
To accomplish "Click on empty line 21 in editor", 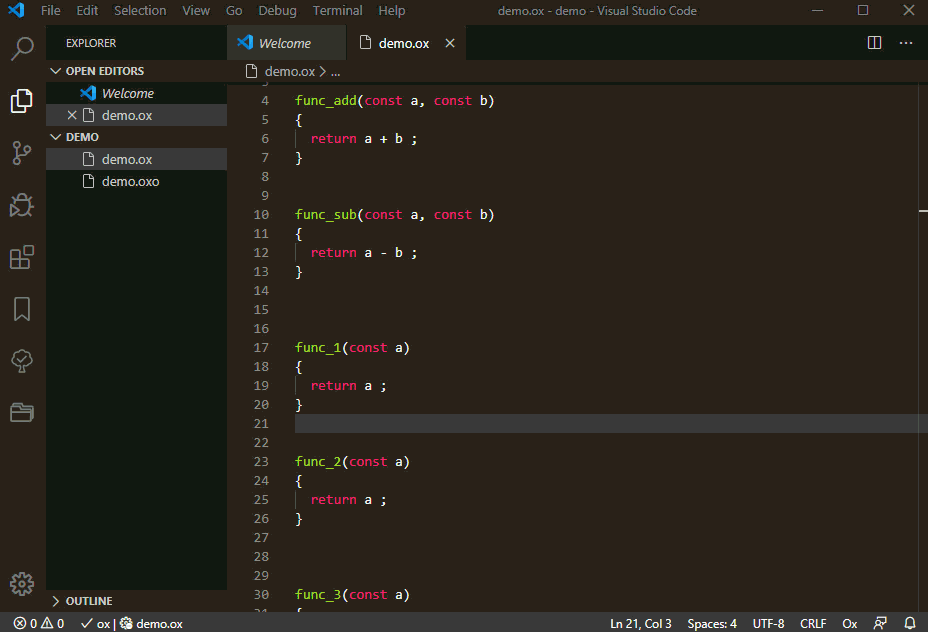I will [600, 424].
